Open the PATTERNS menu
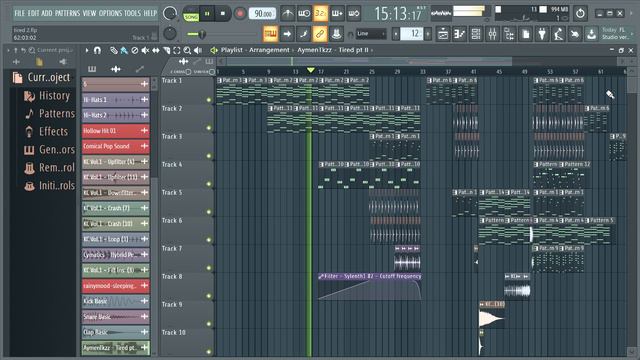The image size is (640, 360). pyautogui.click(x=67, y=13)
